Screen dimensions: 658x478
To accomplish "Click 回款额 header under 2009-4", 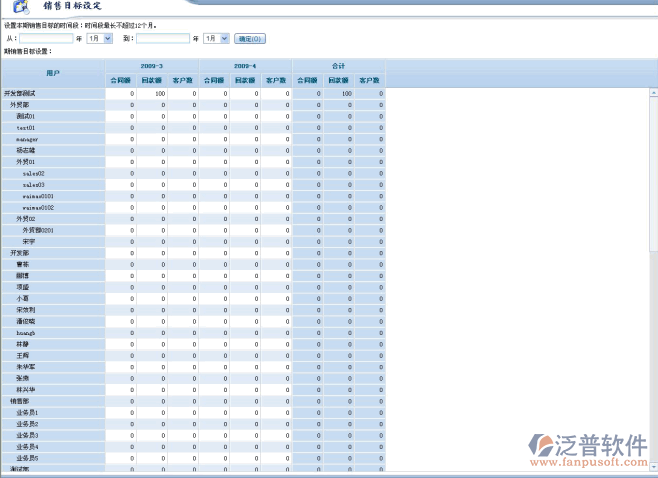I will pyautogui.click(x=245, y=80).
